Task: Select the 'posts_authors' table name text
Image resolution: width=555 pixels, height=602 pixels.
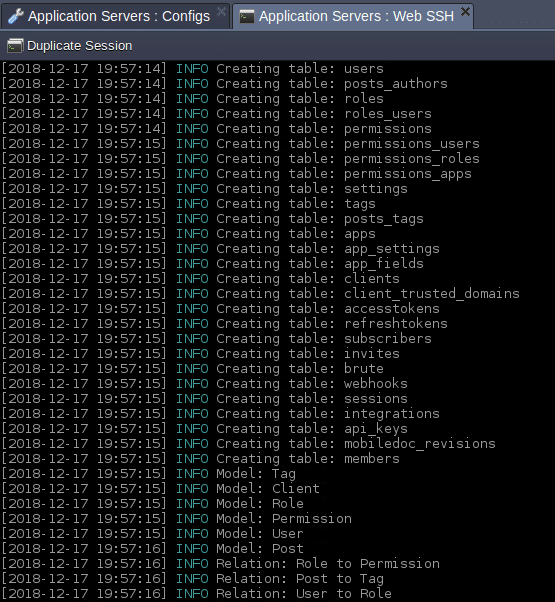Action: 396,84
